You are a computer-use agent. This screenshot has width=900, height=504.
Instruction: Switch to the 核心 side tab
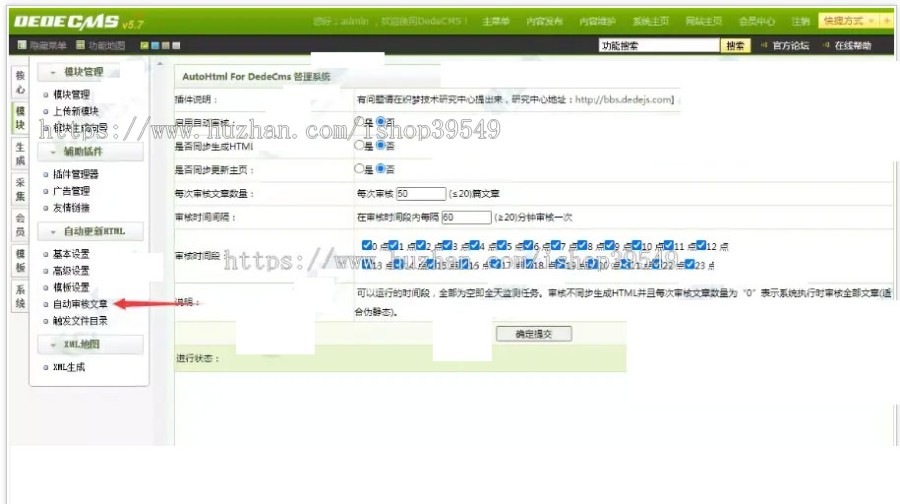pos(20,82)
